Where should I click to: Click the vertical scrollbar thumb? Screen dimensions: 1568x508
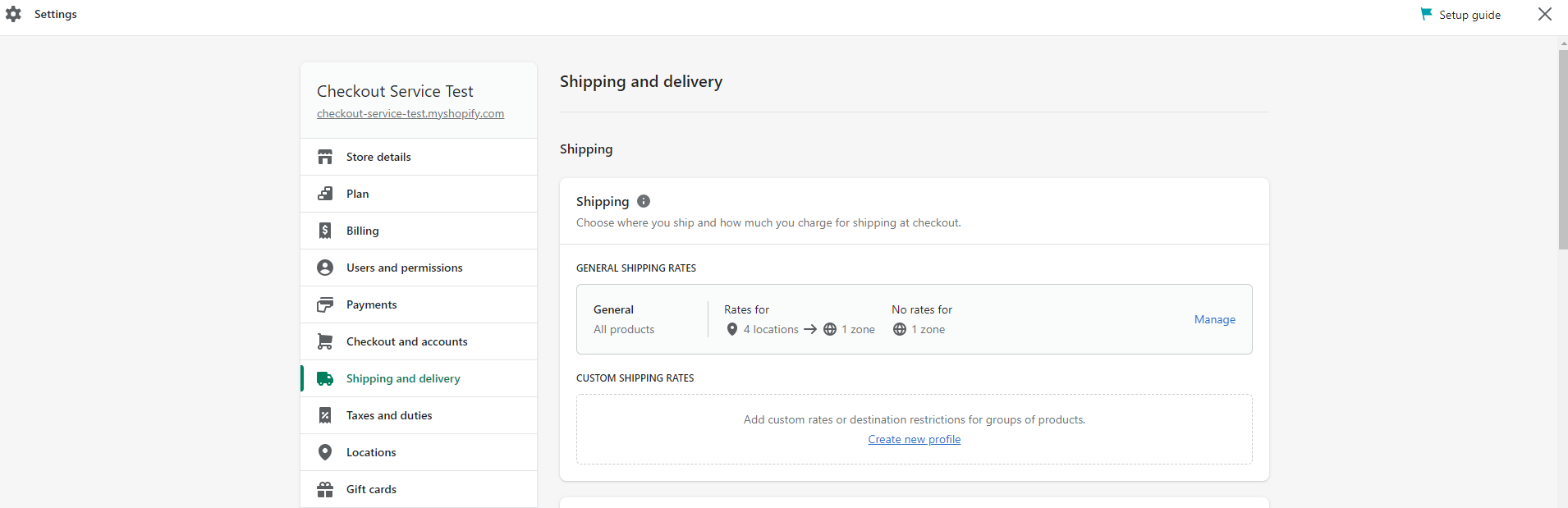click(1563, 149)
